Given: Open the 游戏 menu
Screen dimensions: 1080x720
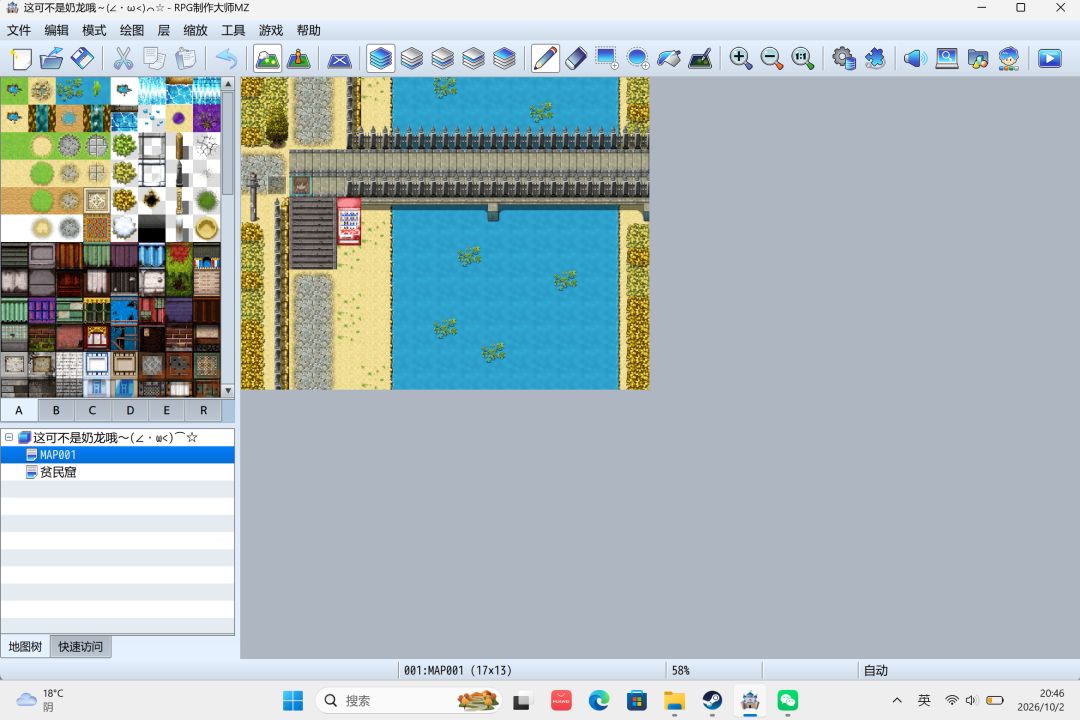Looking at the screenshot, I should pos(271,30).
